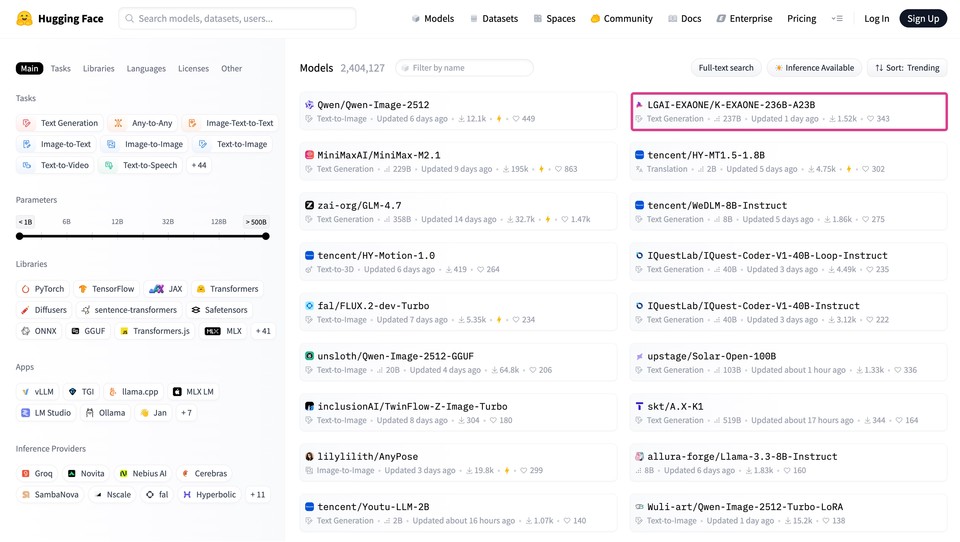960x542 pixels.
Task: Open Enterprise in top navigation
Action: 744,18
